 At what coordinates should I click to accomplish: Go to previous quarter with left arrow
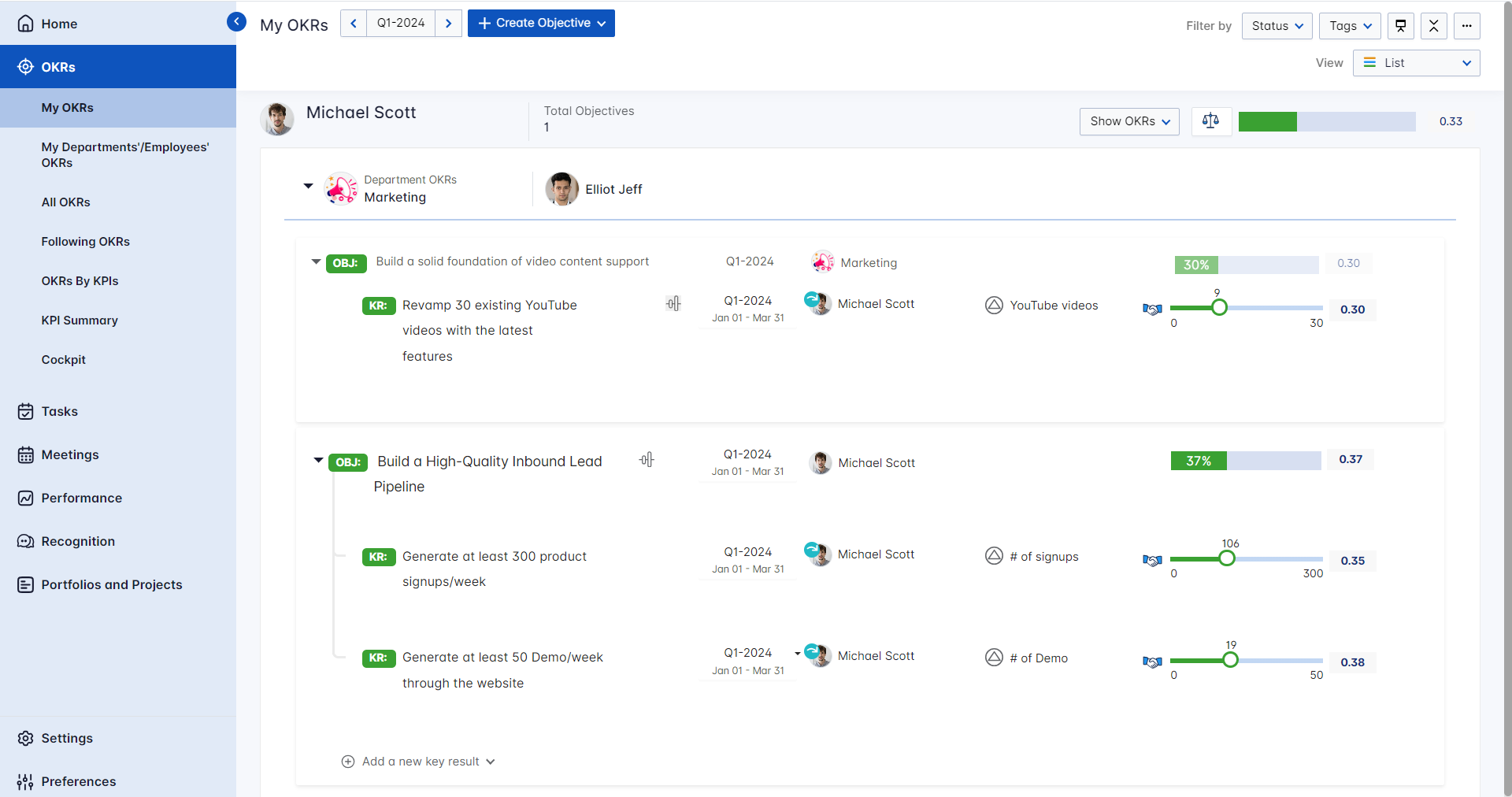pos(354,23)
